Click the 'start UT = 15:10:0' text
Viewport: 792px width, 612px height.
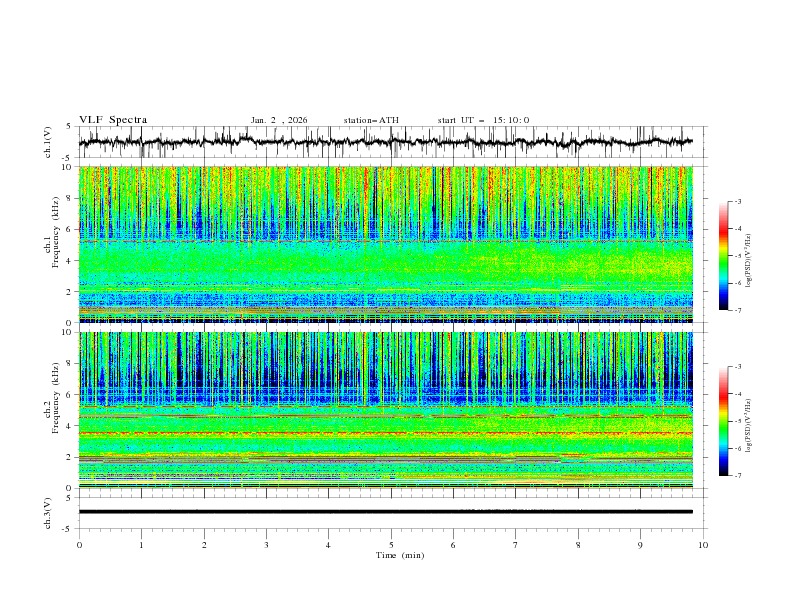pos(483,120)
